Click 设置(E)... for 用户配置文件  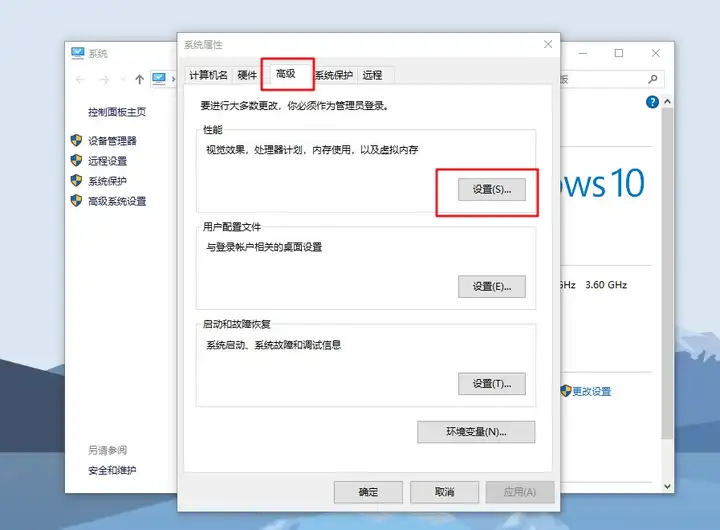(x=492, y=287)
